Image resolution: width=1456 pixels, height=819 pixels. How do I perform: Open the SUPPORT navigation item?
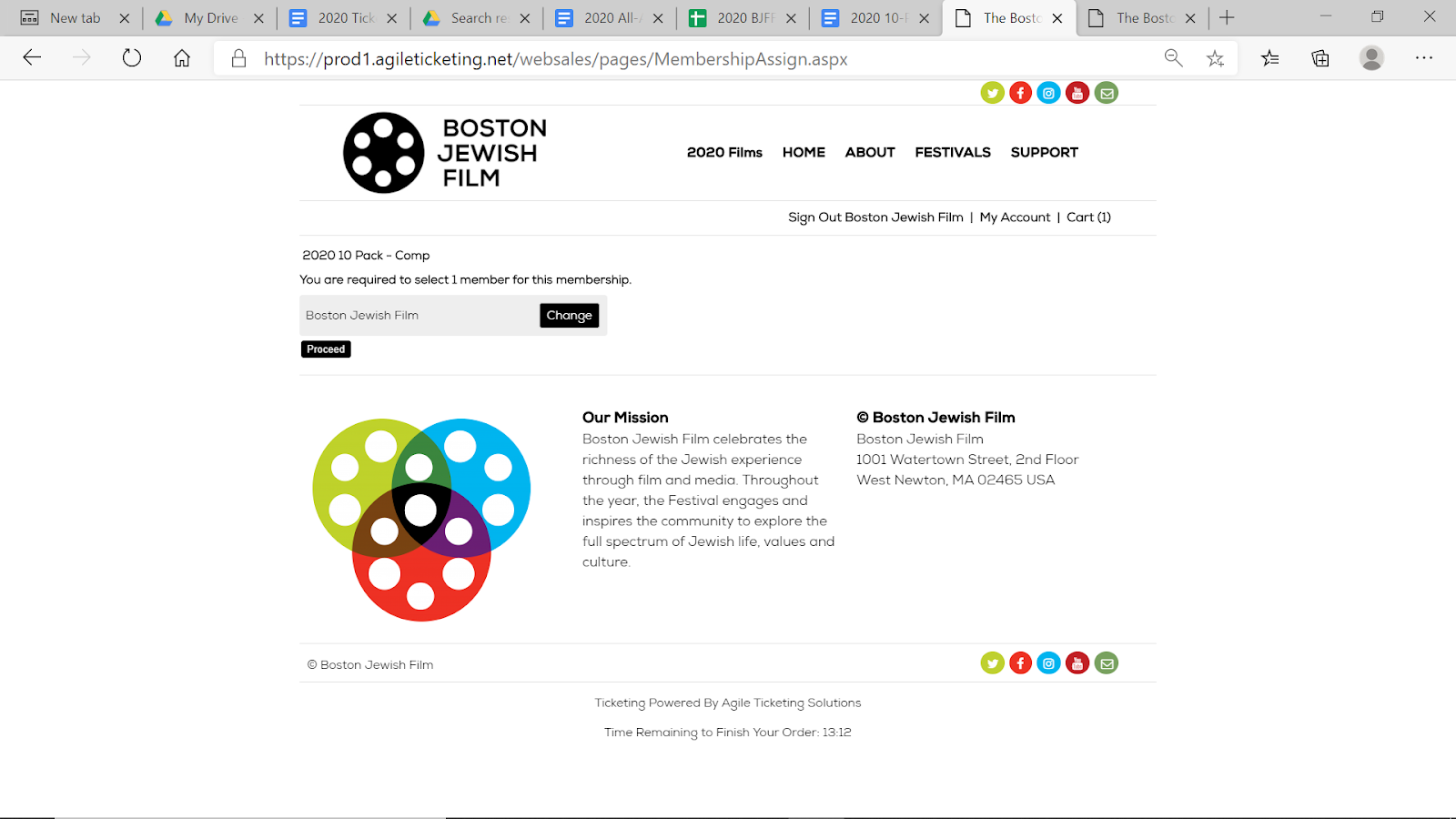point(1044,152)
